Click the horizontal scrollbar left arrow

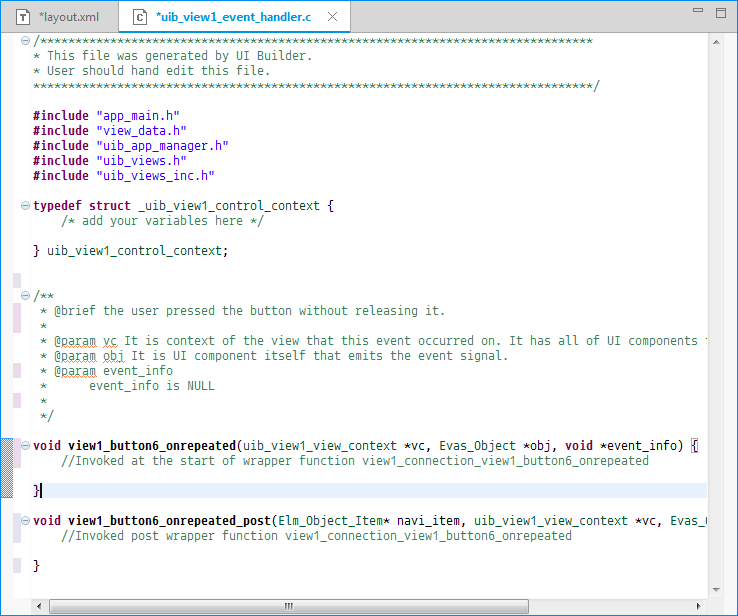click(39, 606)
